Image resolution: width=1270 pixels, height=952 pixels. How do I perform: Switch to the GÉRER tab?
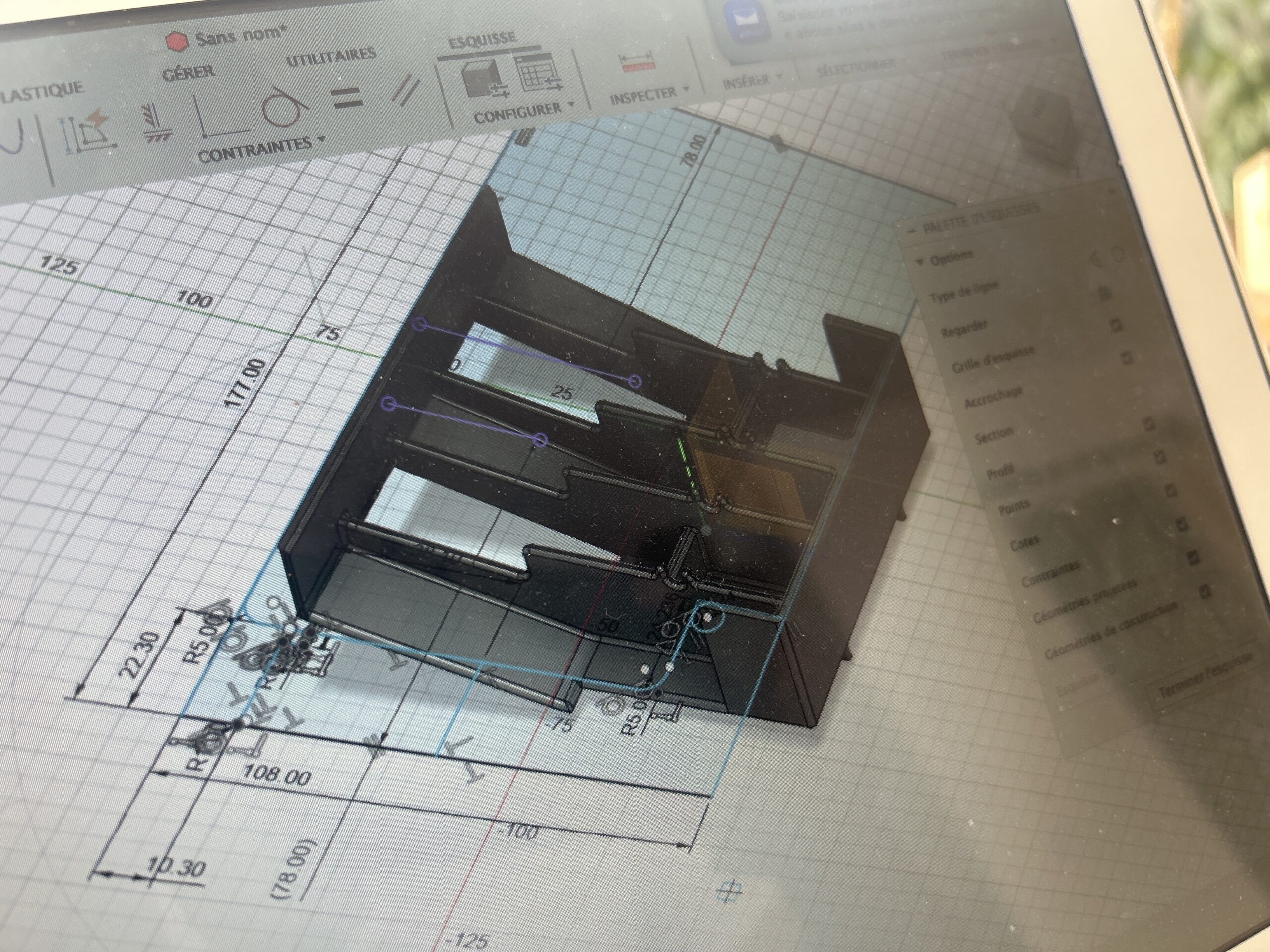coord(190,72)
